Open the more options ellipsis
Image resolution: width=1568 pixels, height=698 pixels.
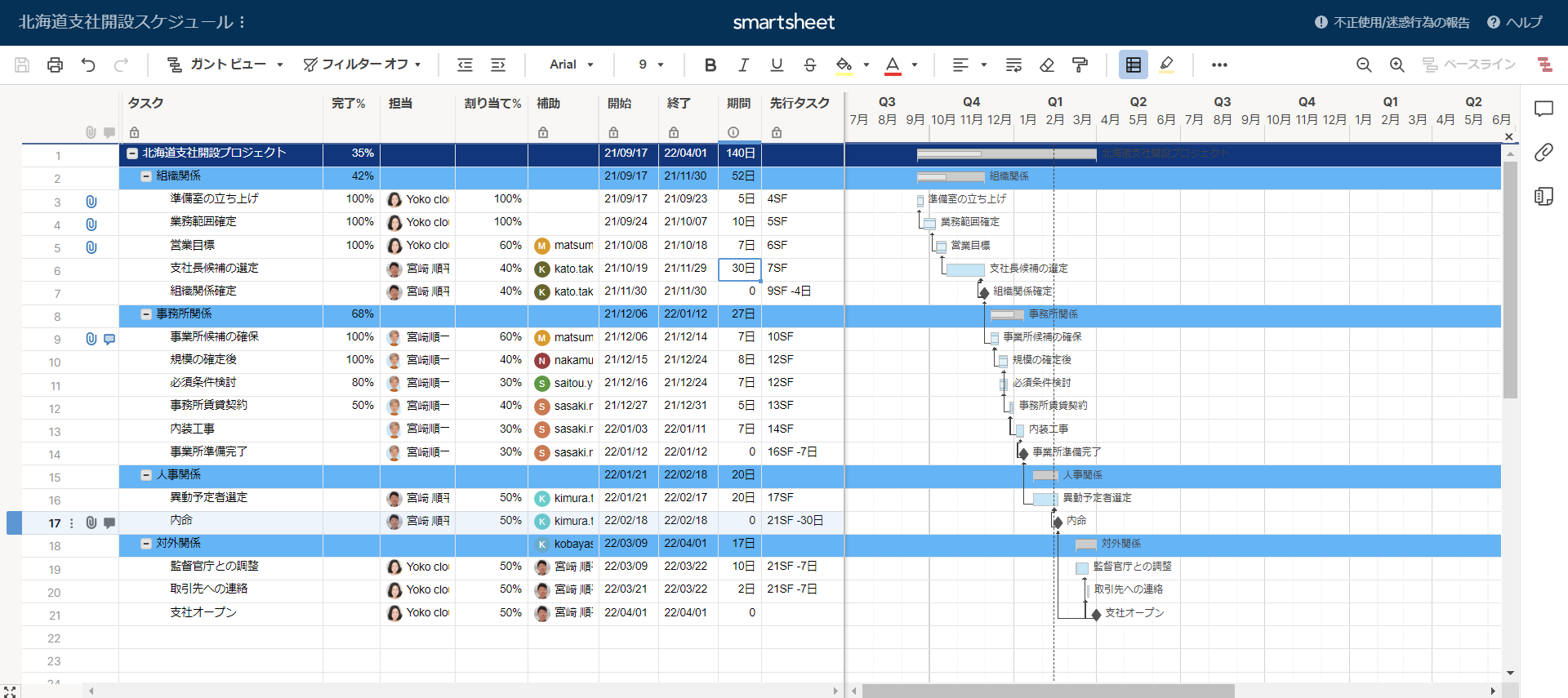point(1219,64)
